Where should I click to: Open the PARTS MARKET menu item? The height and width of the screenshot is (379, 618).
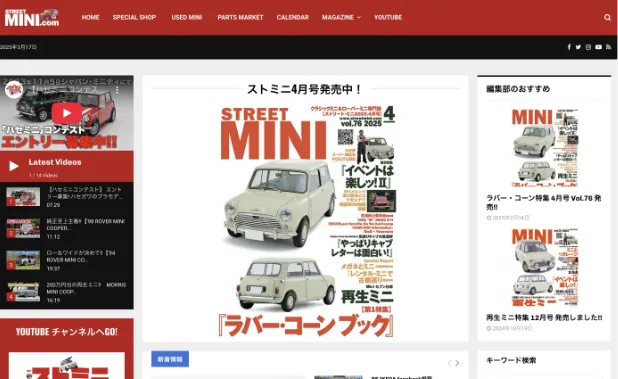tap(240, 17)
